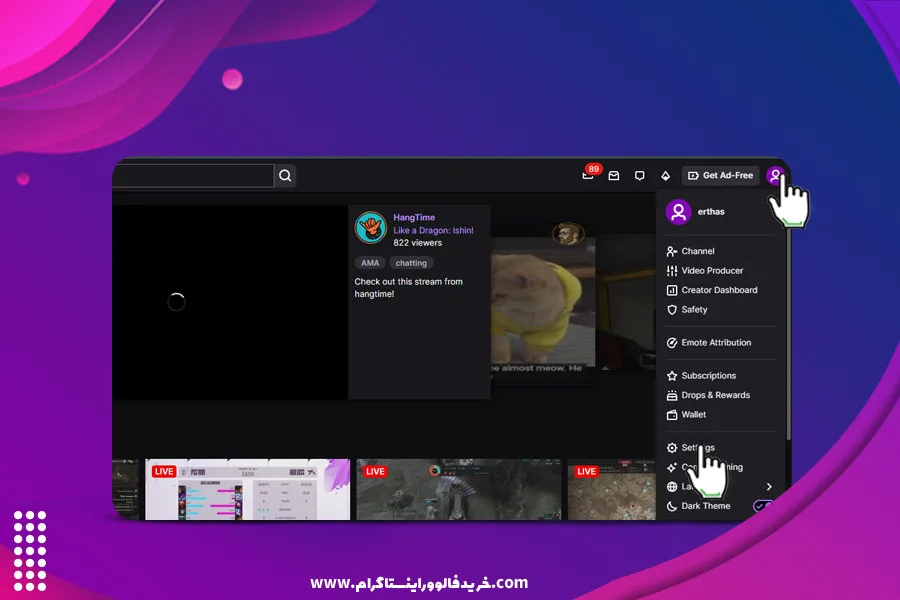900x600 pixels.
Task: Click the Dark Theme moon icon
Action: tap(672, 506)
